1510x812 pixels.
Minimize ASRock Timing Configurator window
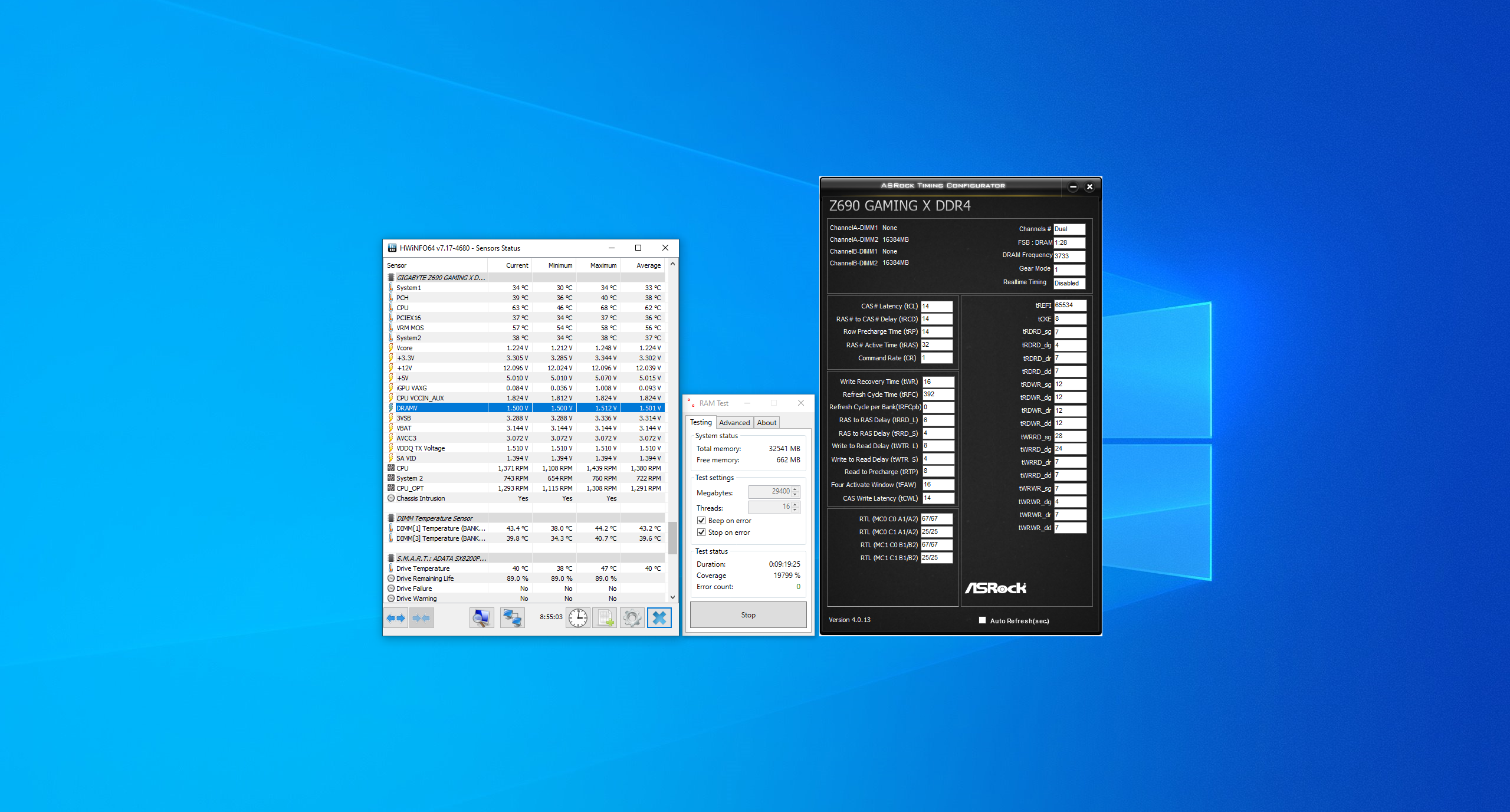[x=1073, y=187]
